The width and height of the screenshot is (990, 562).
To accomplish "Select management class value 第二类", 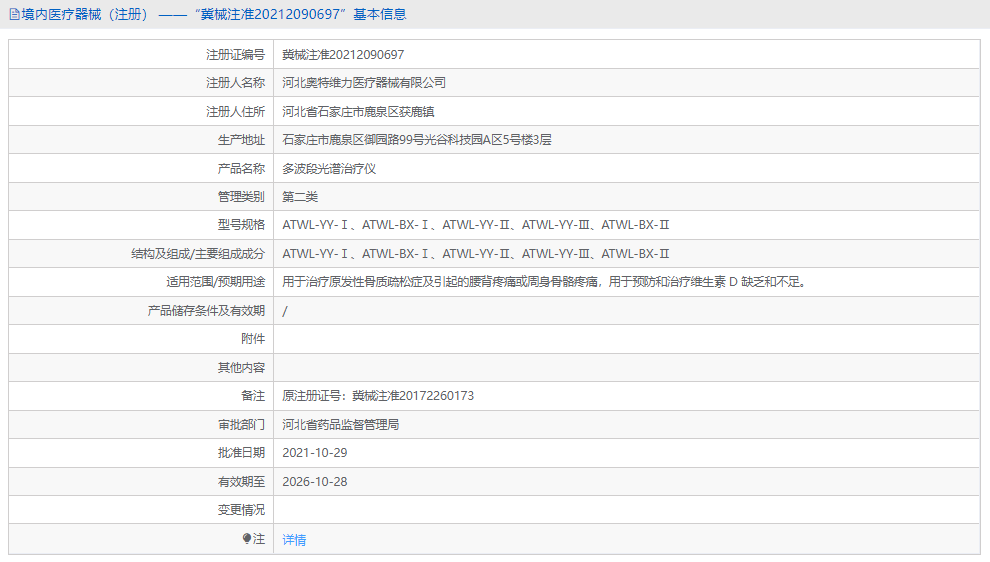I will 300,197.
